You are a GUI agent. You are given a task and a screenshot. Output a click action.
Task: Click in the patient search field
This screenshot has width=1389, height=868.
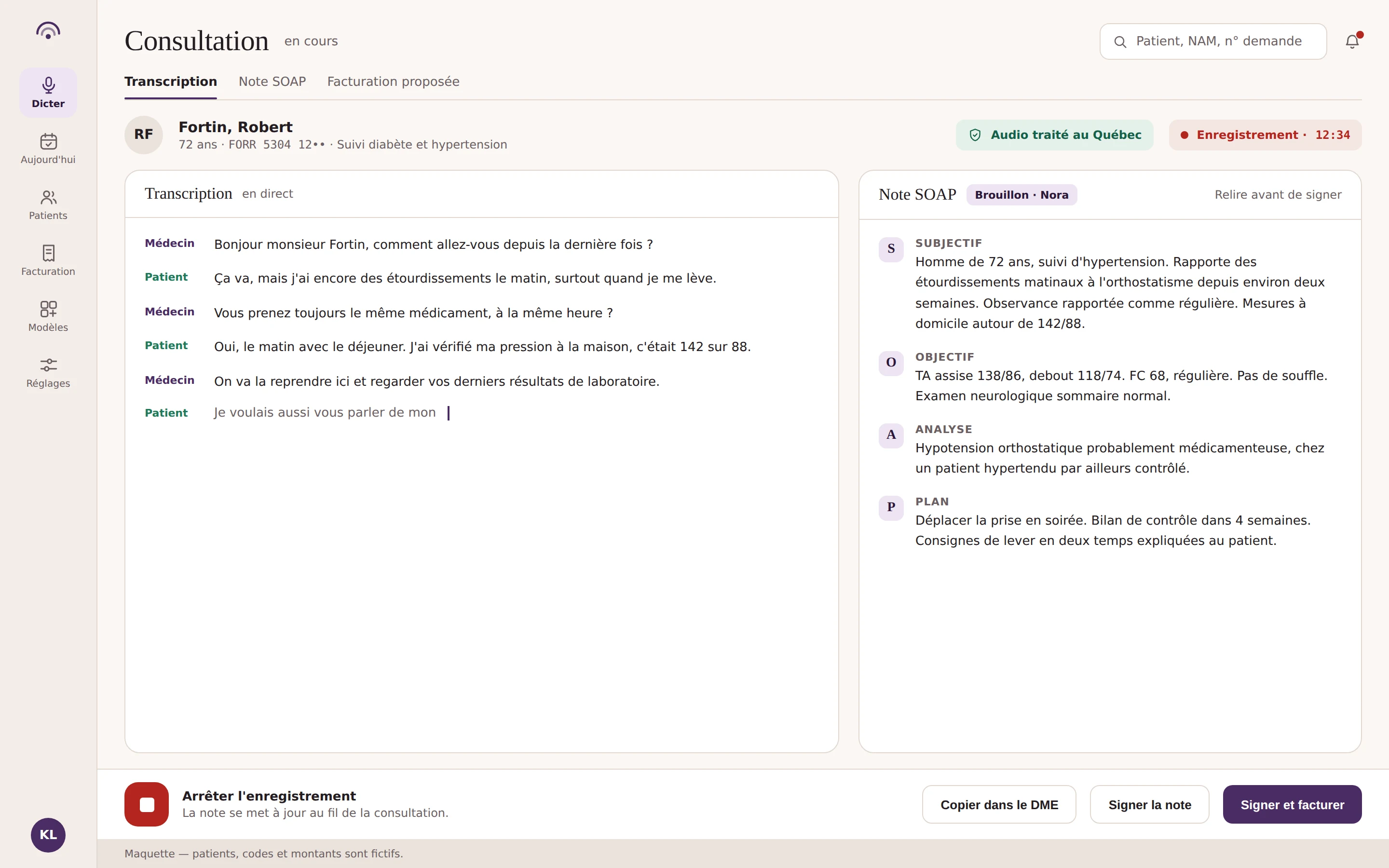[1213, 41]
